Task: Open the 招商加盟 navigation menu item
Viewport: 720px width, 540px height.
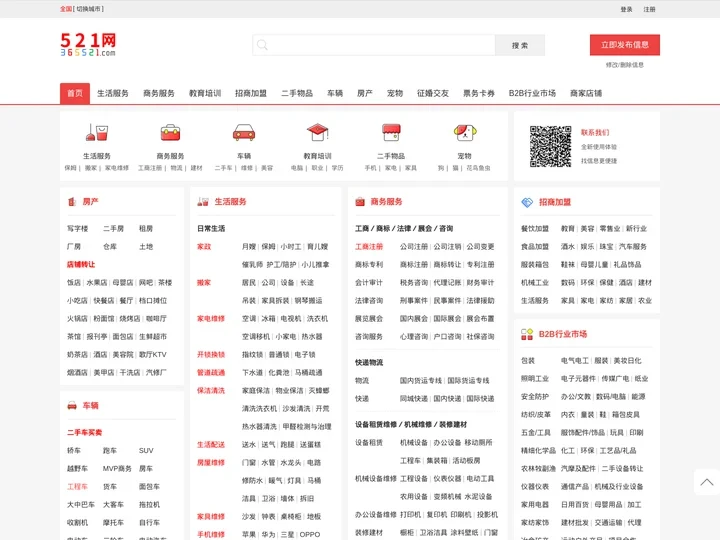Action: [x=251, y=93]
